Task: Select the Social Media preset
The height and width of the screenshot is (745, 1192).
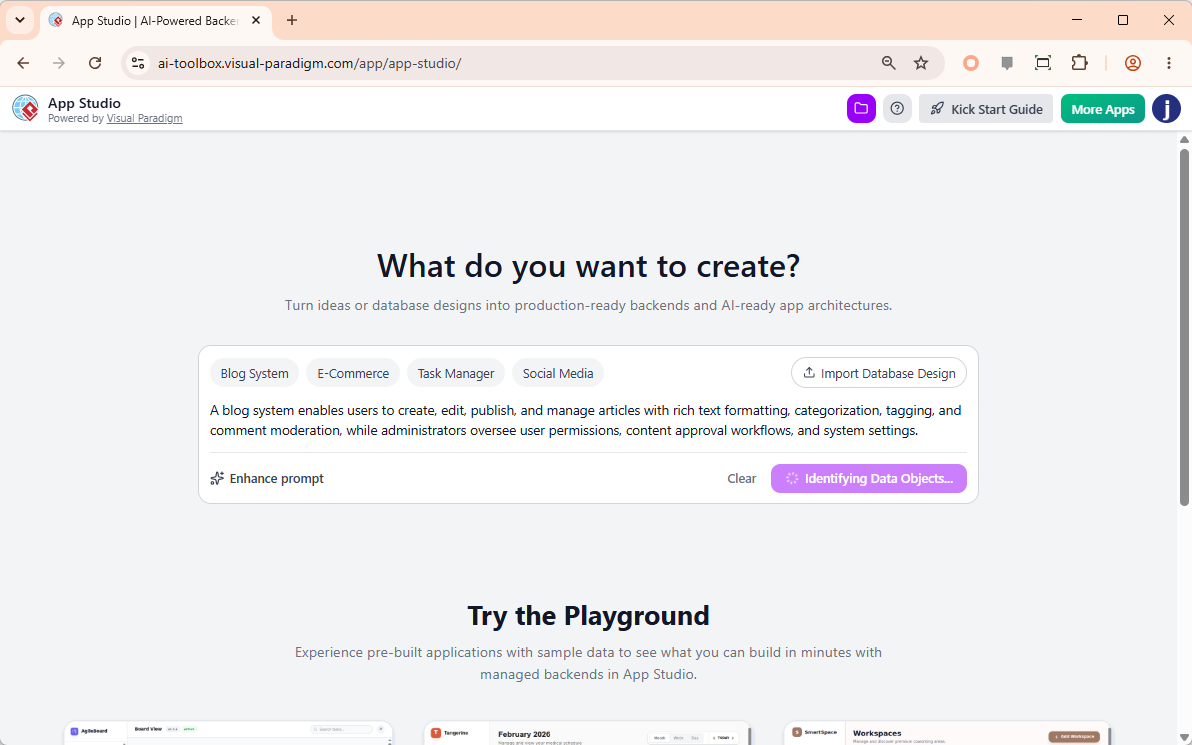Action: click(558, 373)
